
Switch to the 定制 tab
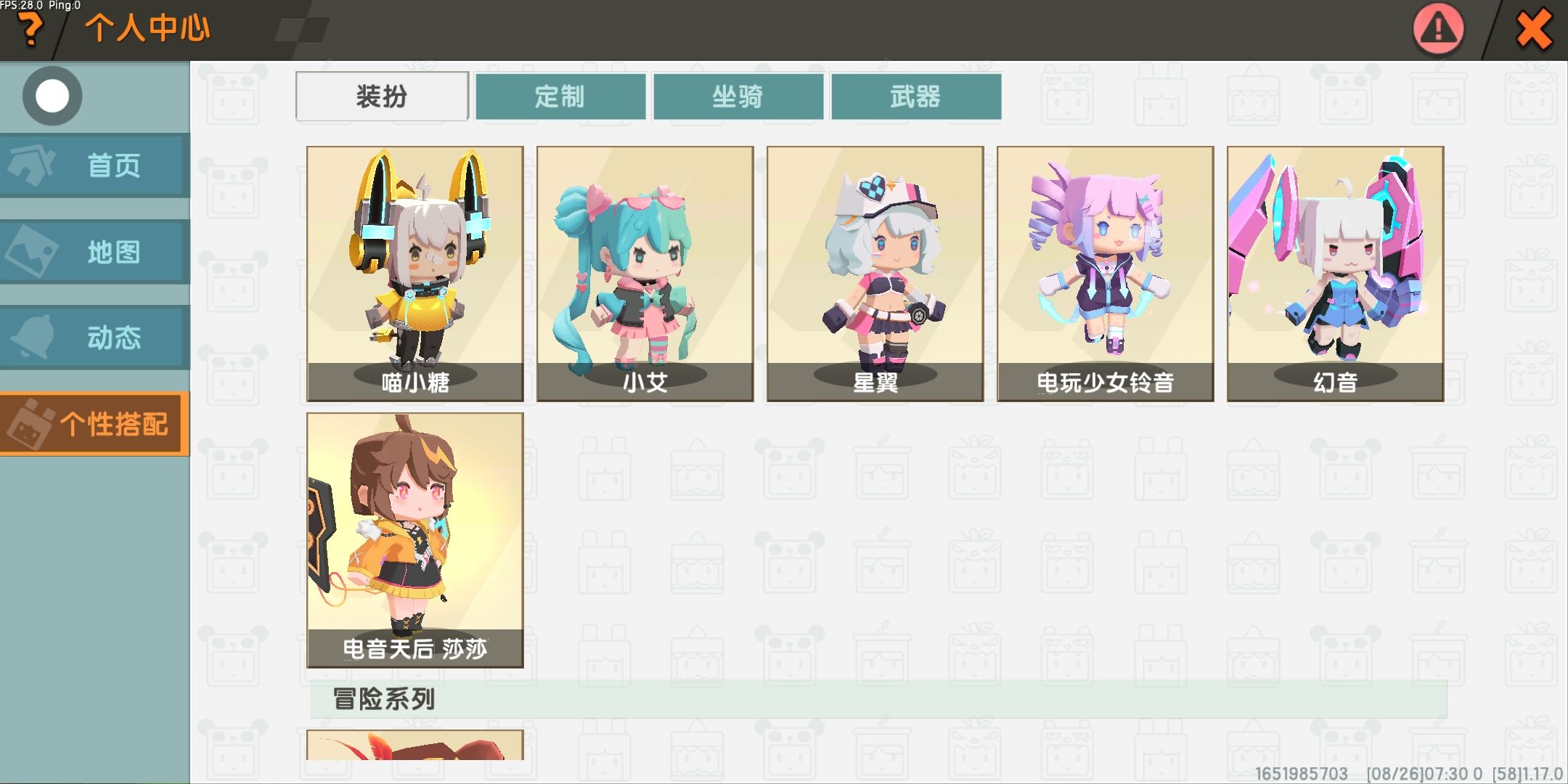pyautogui.click(x=560, y=96)
